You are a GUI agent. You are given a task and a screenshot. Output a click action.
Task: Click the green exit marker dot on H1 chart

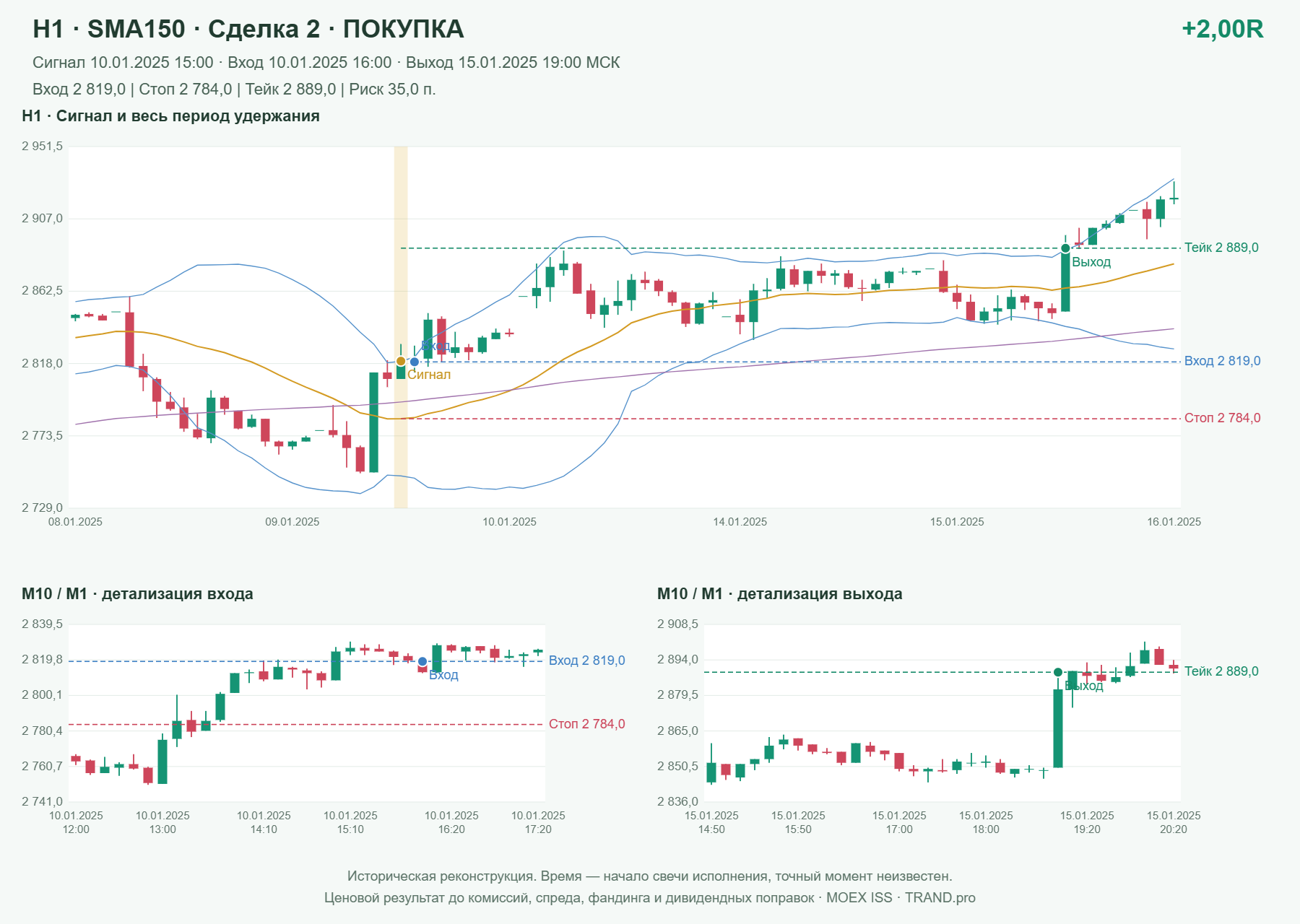coord(1065,248)
